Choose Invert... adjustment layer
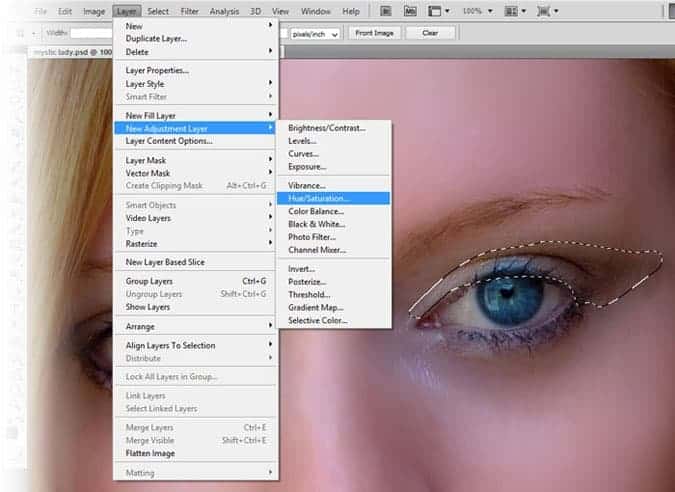The width and height of the screenshot is (675, 492). pos(334,269)
